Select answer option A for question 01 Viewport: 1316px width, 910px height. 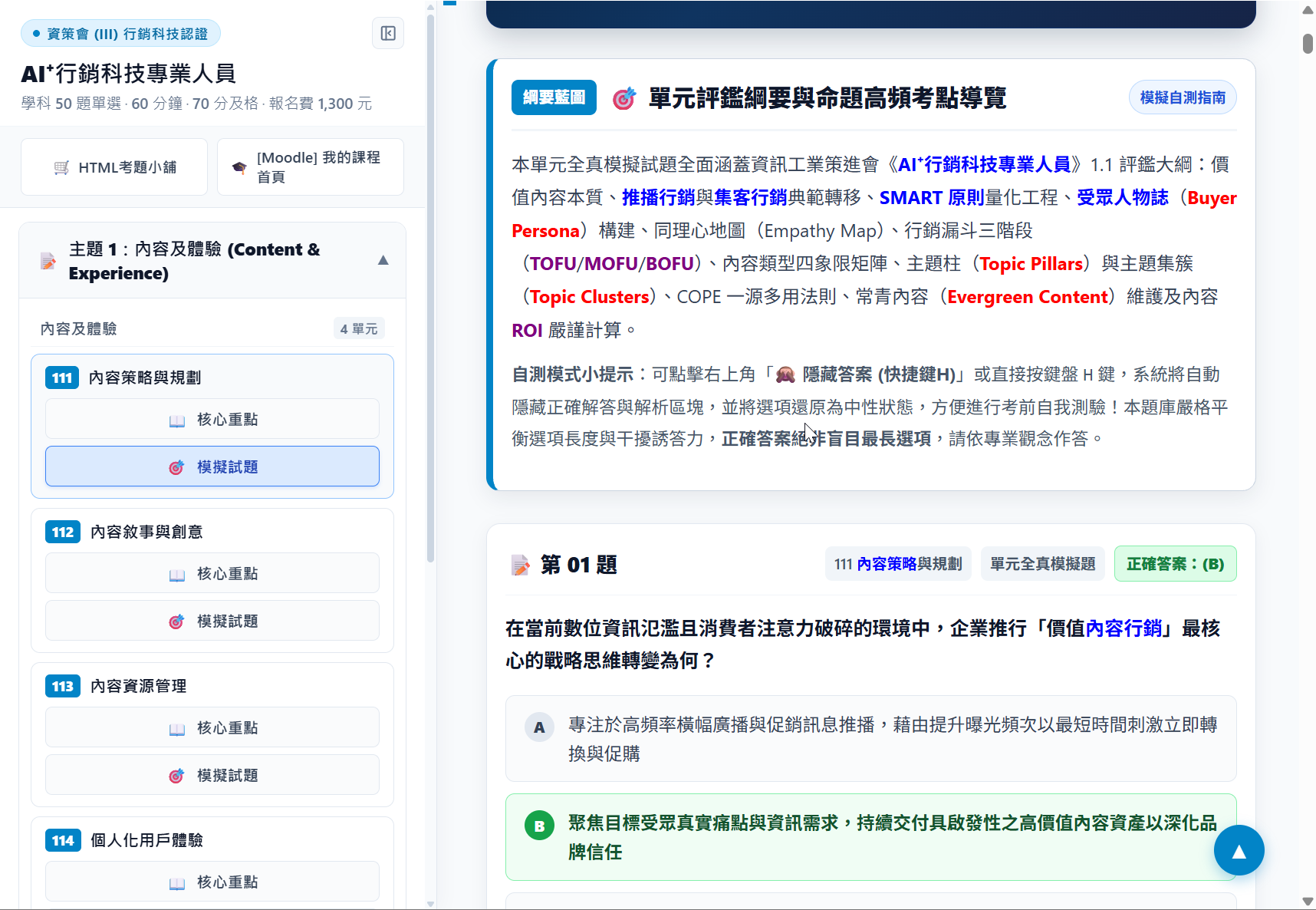(x=871, y=739)
